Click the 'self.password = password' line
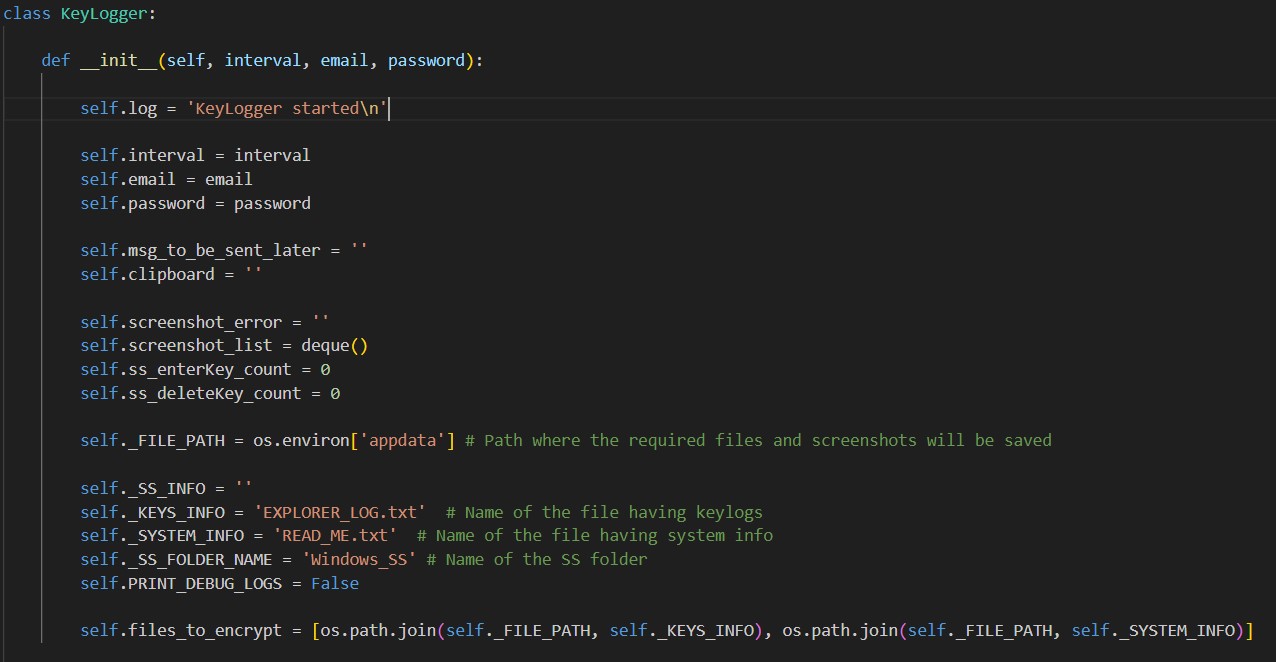The image size is (1276, 662). (195, 203)
